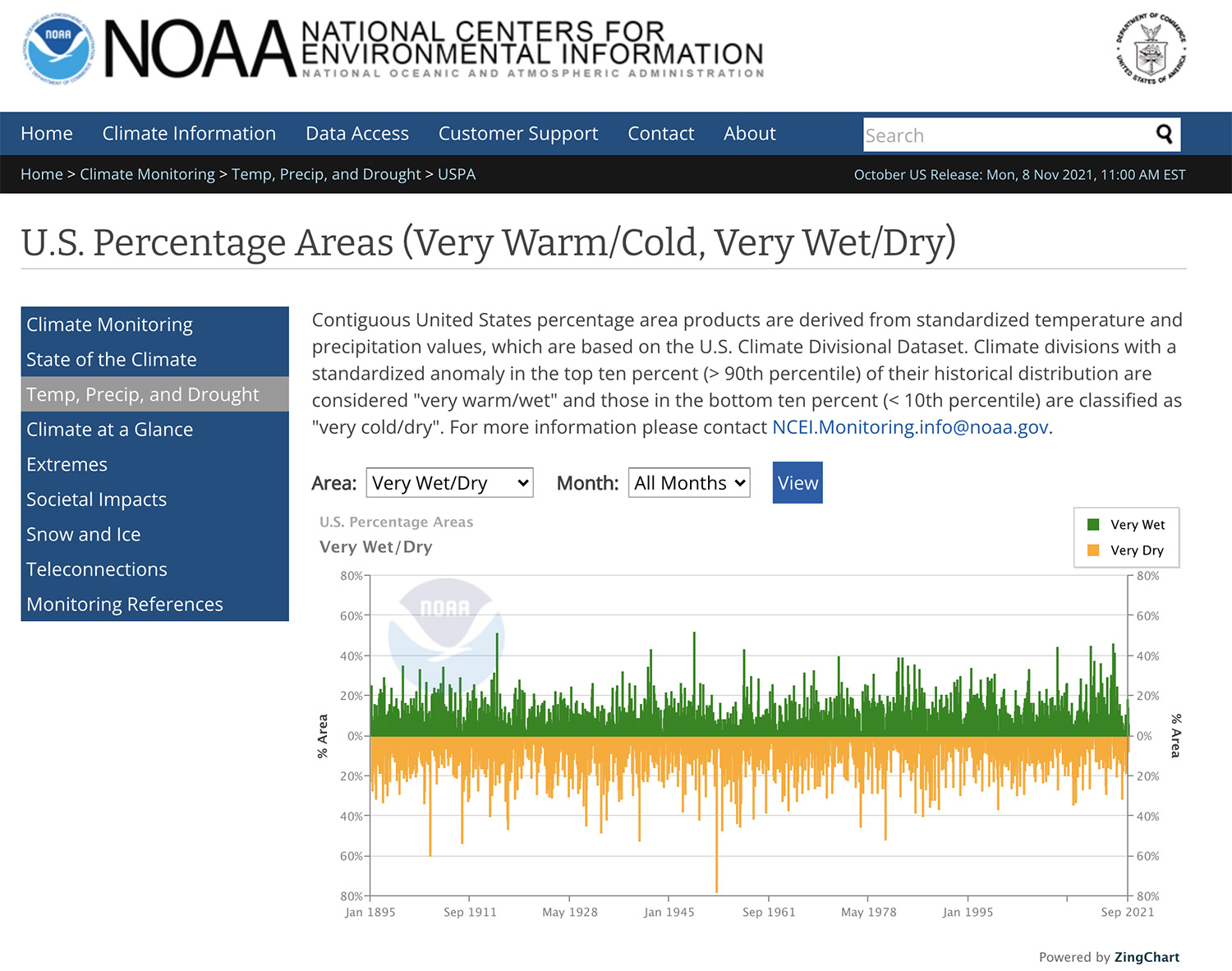Select Snow and Ice in the sidebar
This screenshot has width=1232, height=971.
84,535
